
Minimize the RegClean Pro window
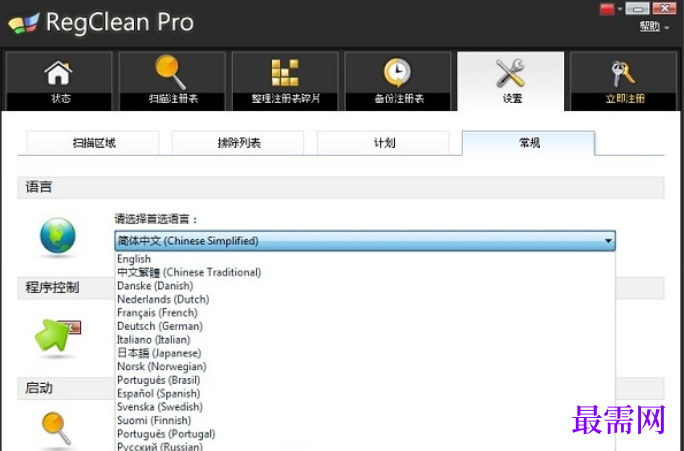click(637, 8)
